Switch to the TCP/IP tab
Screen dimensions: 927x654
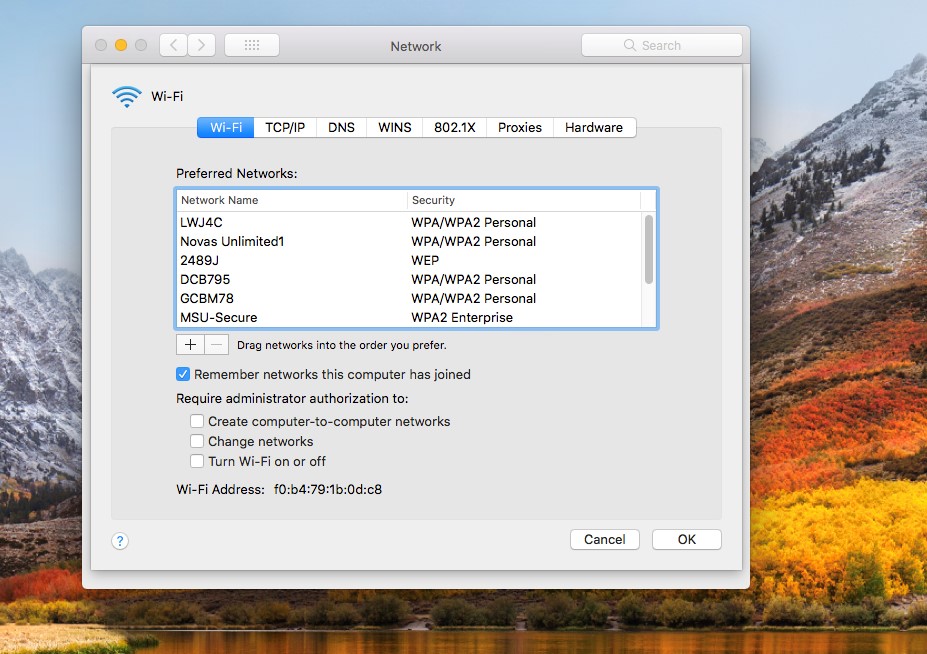[x=285, y=127]
